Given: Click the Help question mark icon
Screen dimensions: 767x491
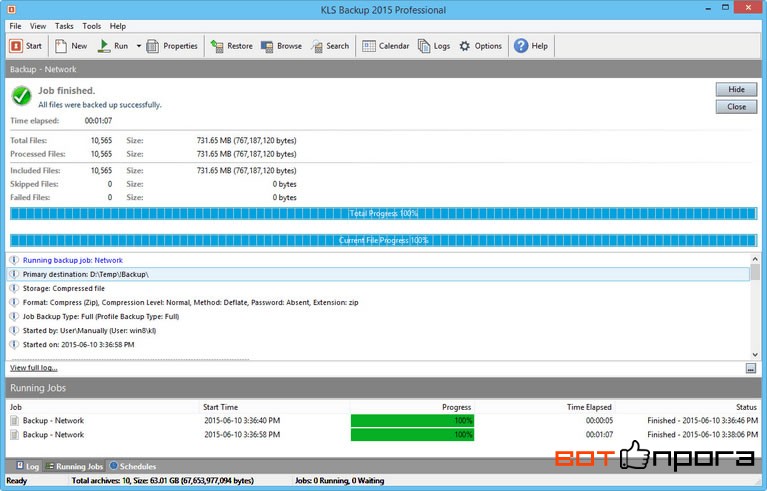Looking at the screenshot, I should (521, 46).
